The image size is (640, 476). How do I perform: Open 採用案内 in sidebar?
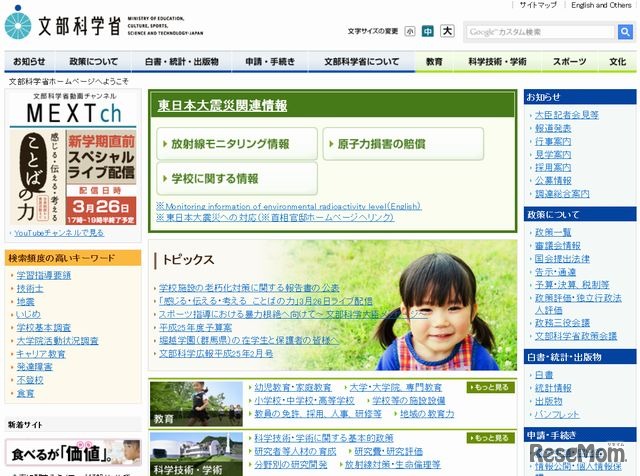point(553,167)
